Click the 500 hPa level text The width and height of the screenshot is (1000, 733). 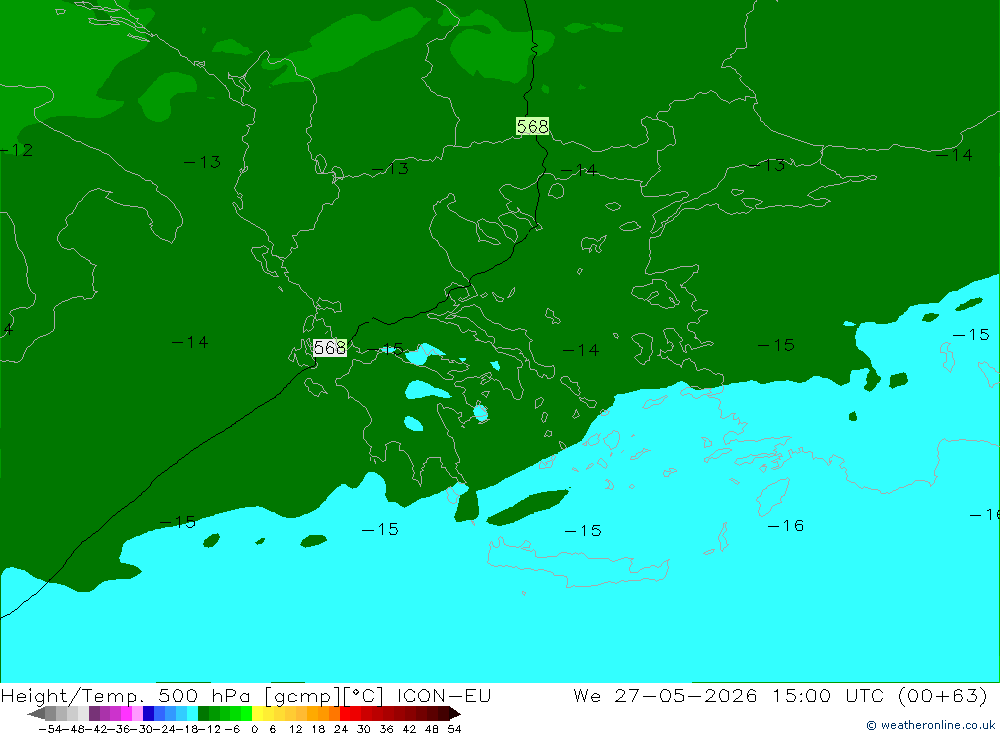point(204,695)
